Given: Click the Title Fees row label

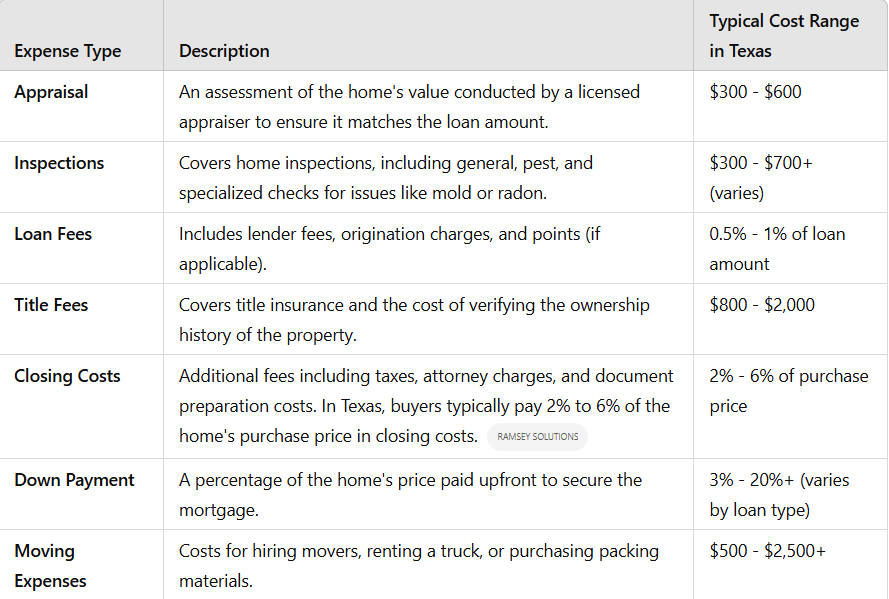Looking at the screenshot, I should click(51, 305).
